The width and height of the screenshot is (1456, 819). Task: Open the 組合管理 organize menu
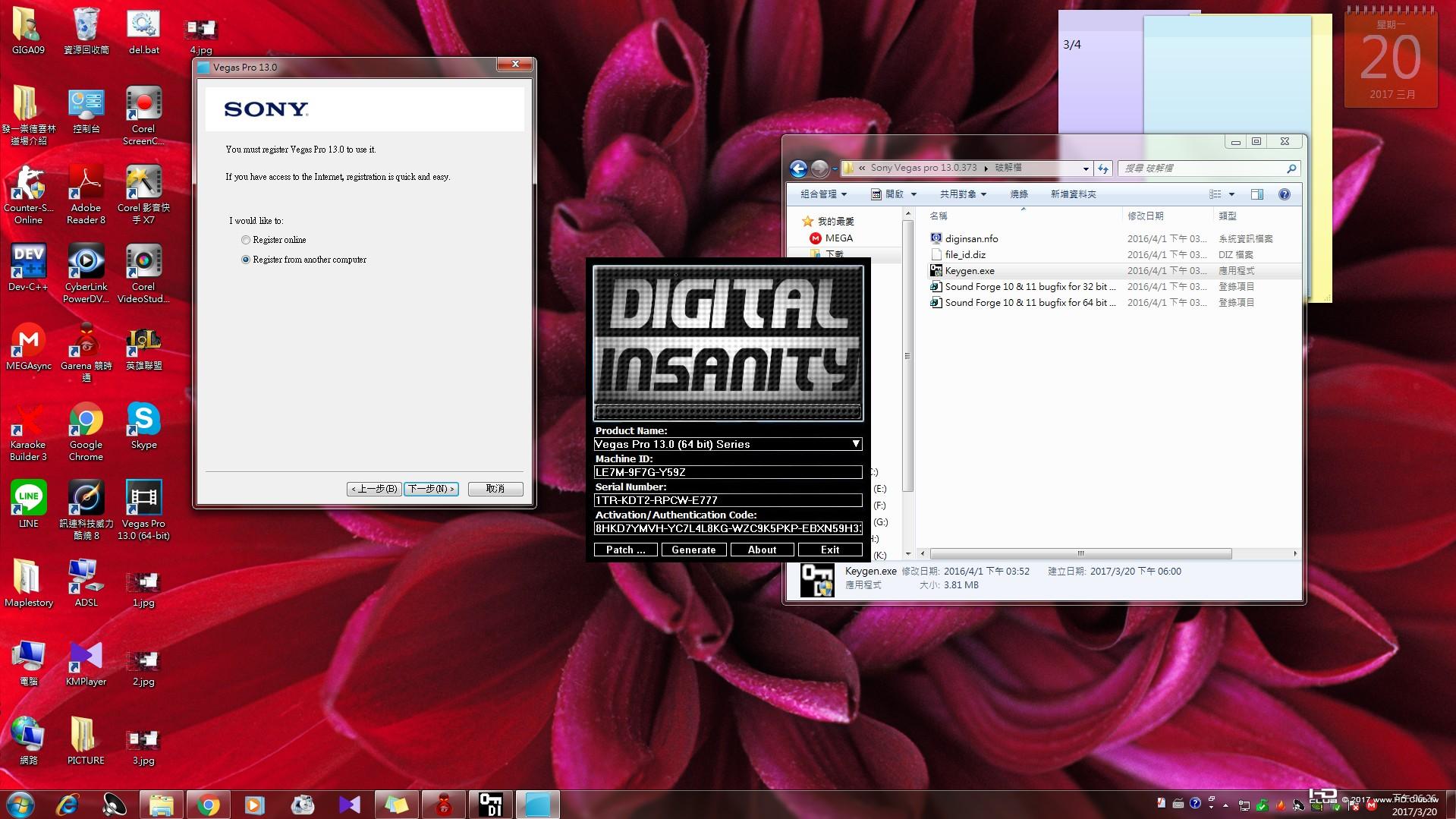click(823, 194)
